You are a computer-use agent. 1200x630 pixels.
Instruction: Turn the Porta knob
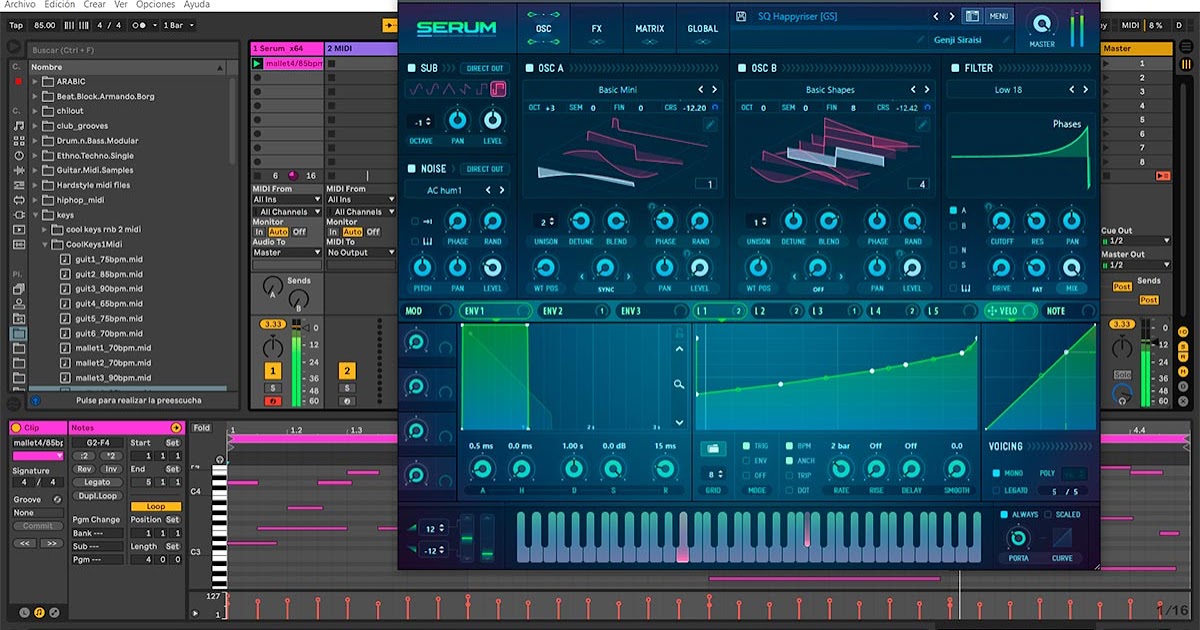click(x=1018, y=538)
